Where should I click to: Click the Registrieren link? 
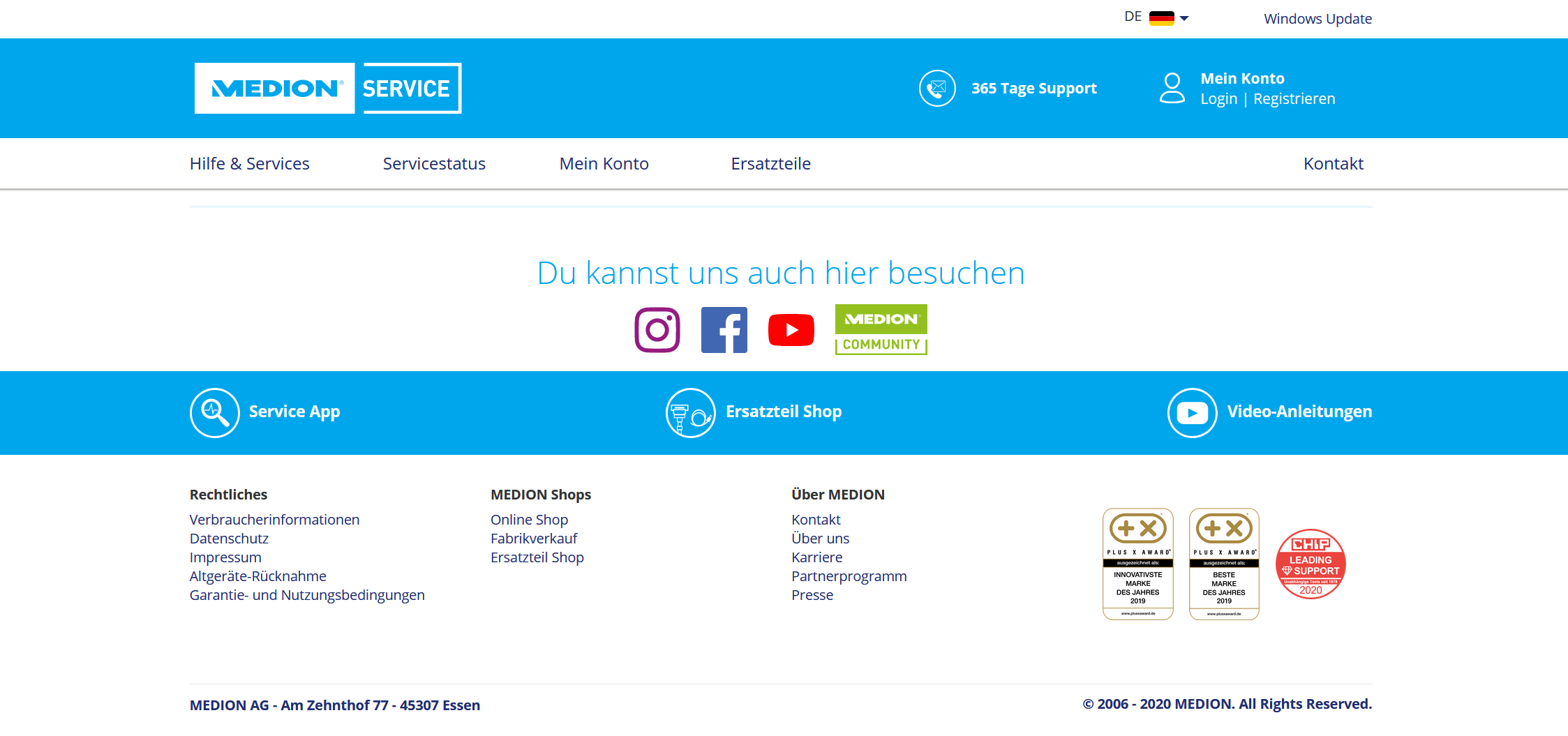[x=1294, y=99]
